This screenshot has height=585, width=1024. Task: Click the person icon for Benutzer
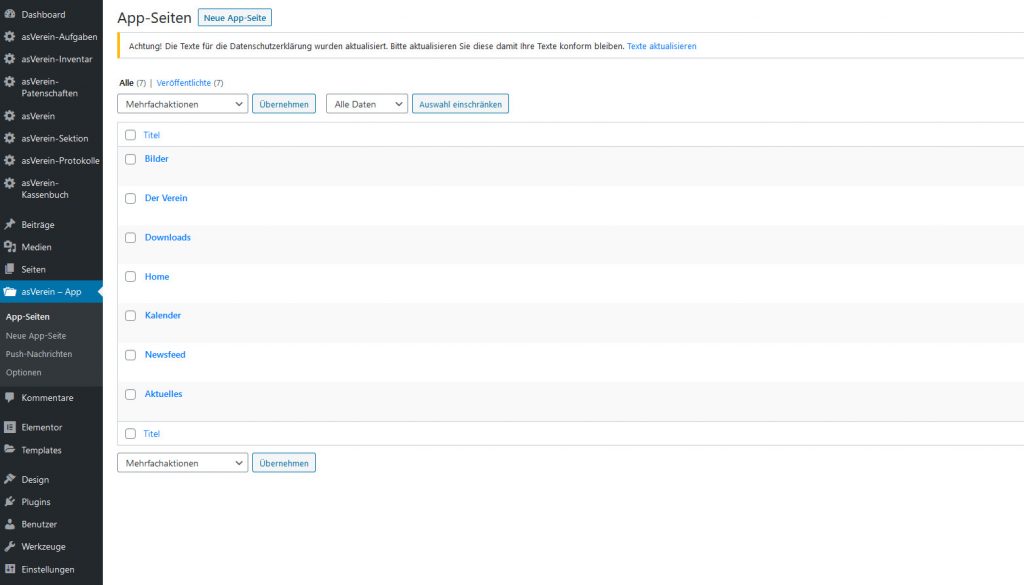click(x=10, y=524)
